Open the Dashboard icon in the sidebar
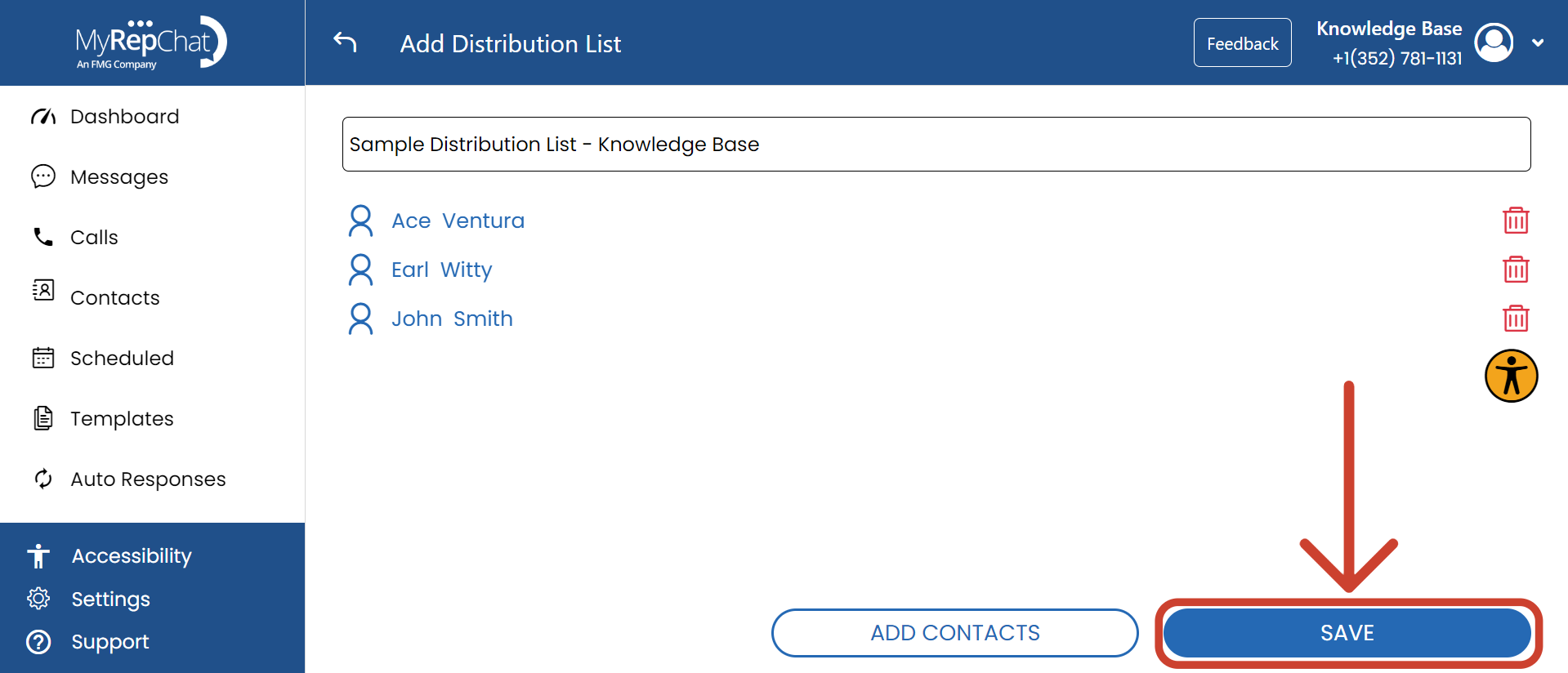Viewport: 1568px width, 673px height. coord(43,116)
